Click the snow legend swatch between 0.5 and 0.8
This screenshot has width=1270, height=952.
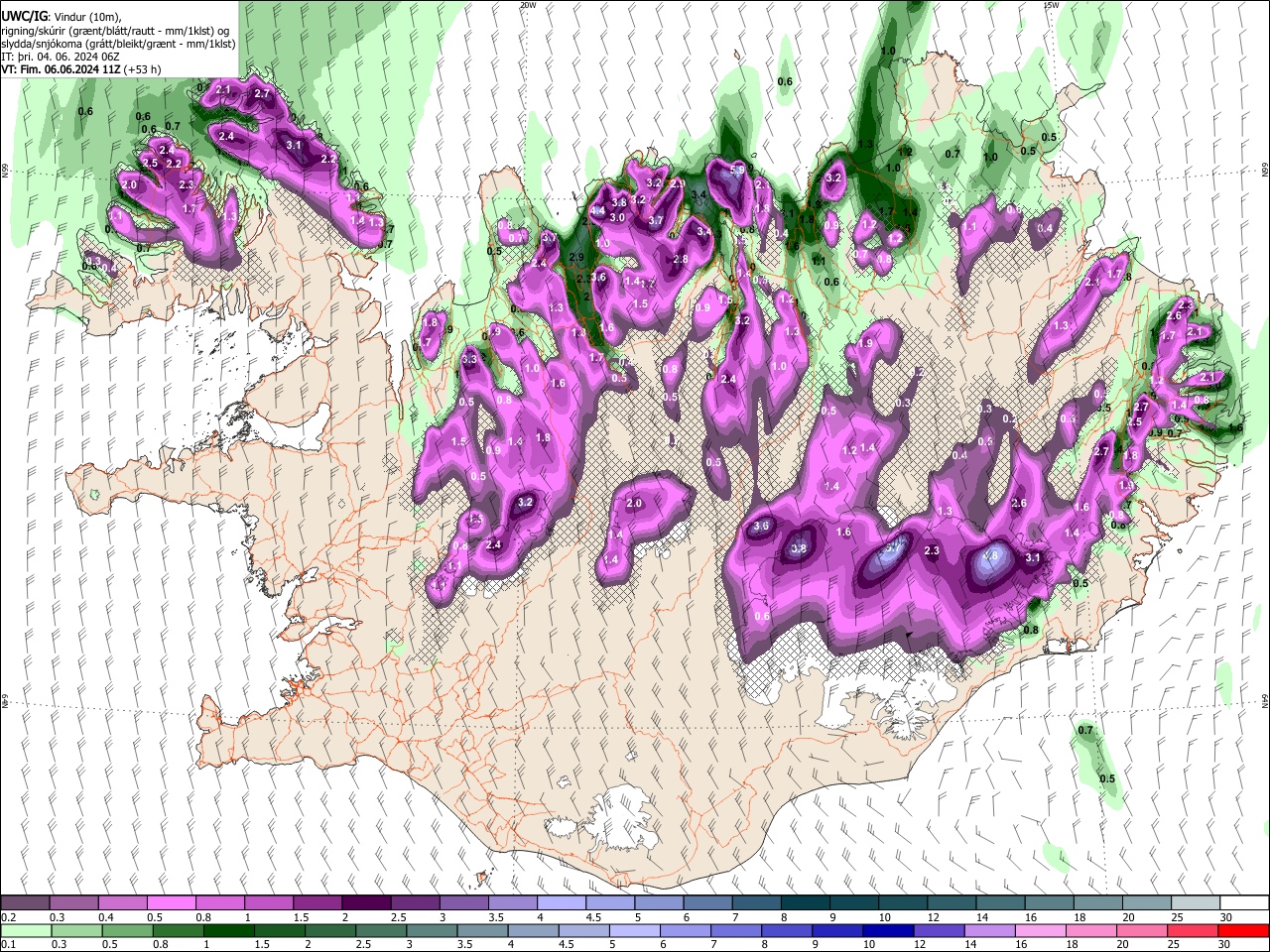171,903
